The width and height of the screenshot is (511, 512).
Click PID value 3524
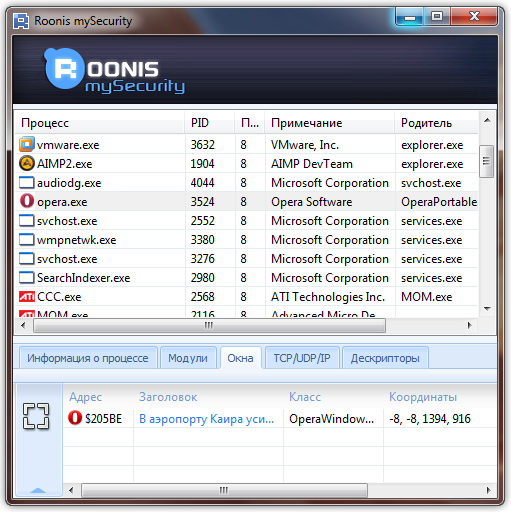pos(203,202)
